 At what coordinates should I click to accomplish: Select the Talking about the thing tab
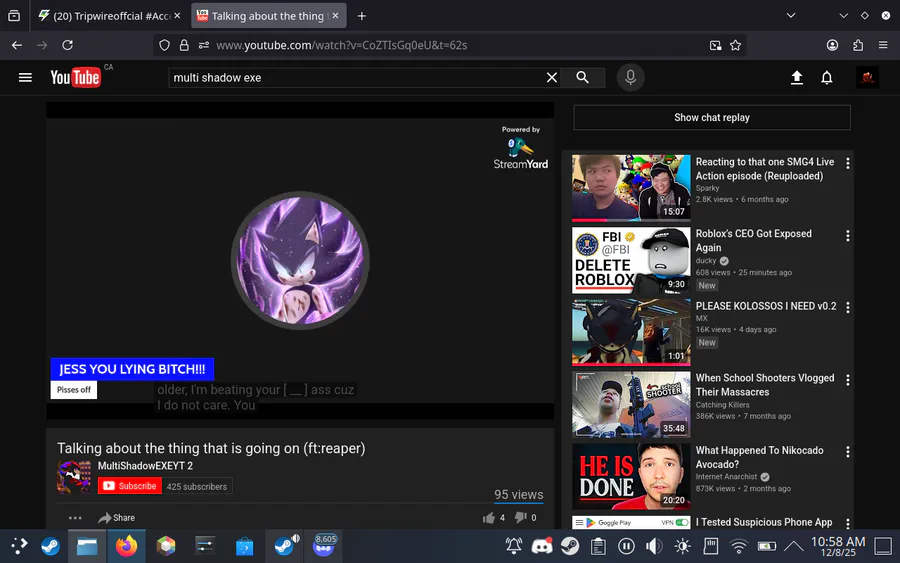click(269, 16)
